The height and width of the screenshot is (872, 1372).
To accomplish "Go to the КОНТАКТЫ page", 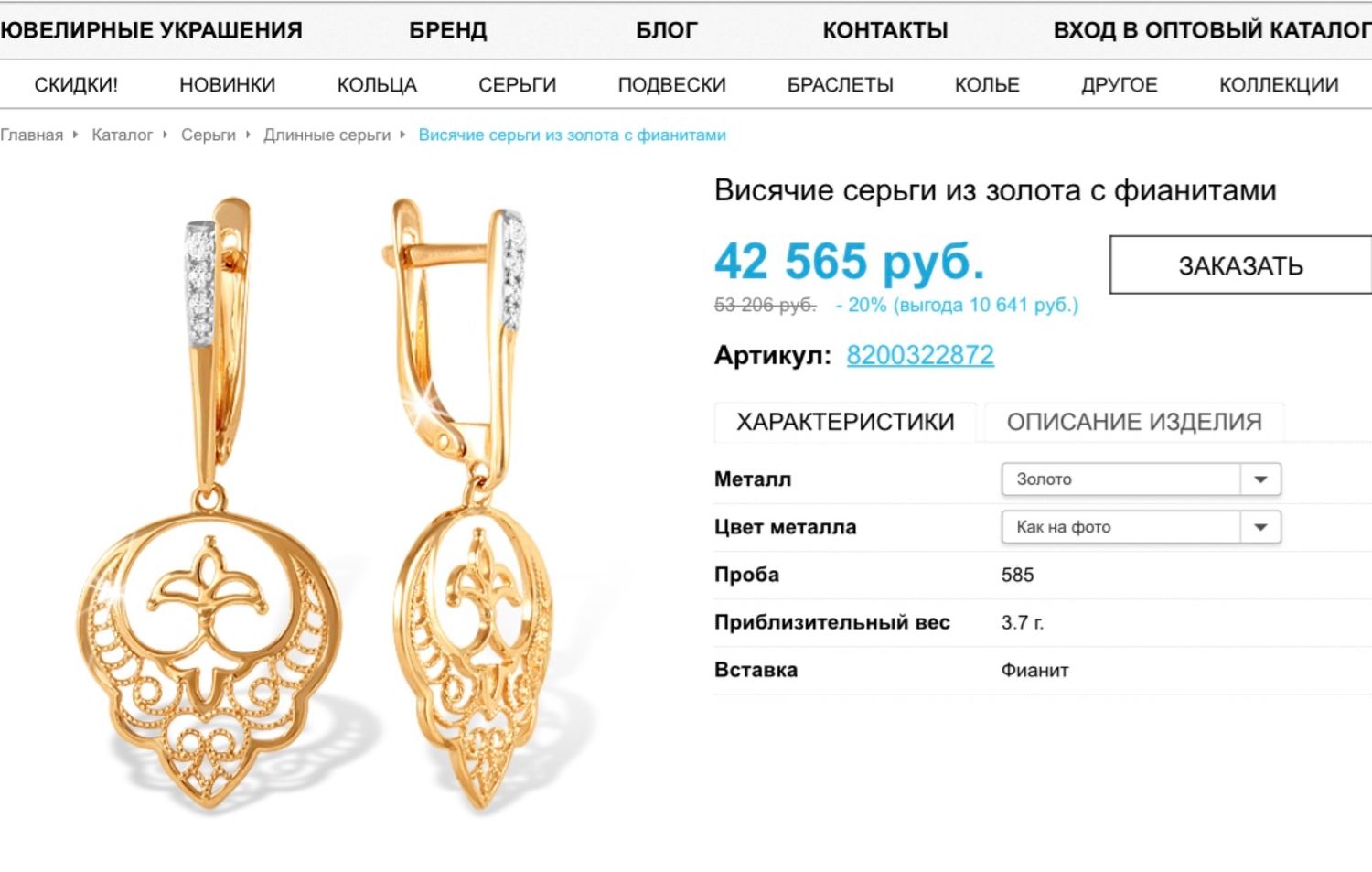I will click(884, 30).
